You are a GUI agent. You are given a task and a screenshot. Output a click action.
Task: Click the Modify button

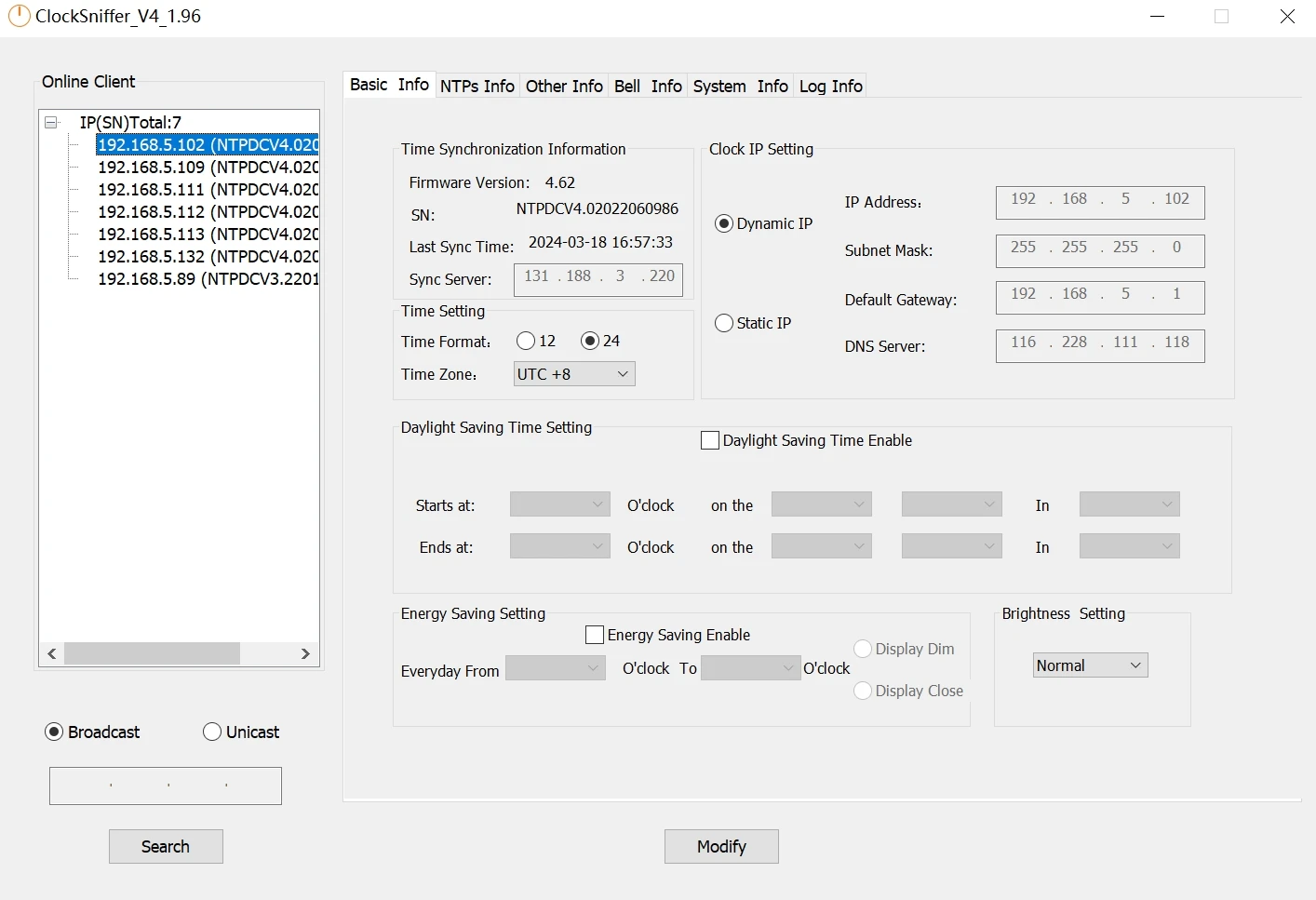point(721,847)
